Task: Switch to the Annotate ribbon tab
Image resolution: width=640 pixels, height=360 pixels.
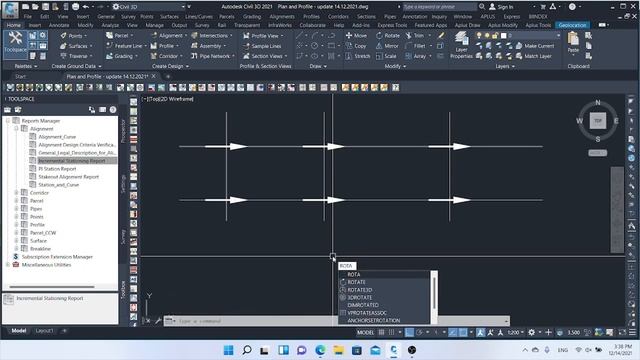Action: (x=59, y=25)
